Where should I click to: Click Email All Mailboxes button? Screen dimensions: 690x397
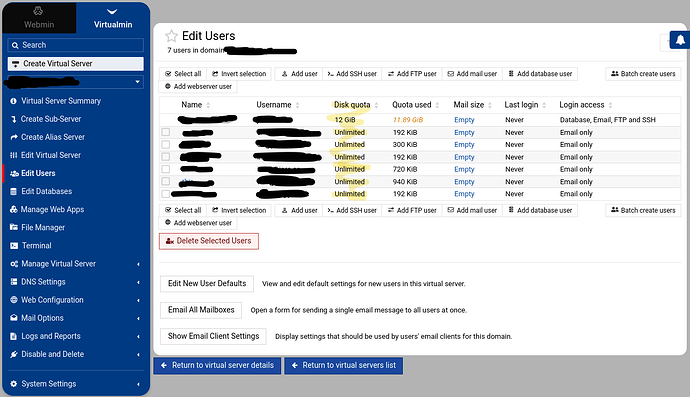pos(201,310)
